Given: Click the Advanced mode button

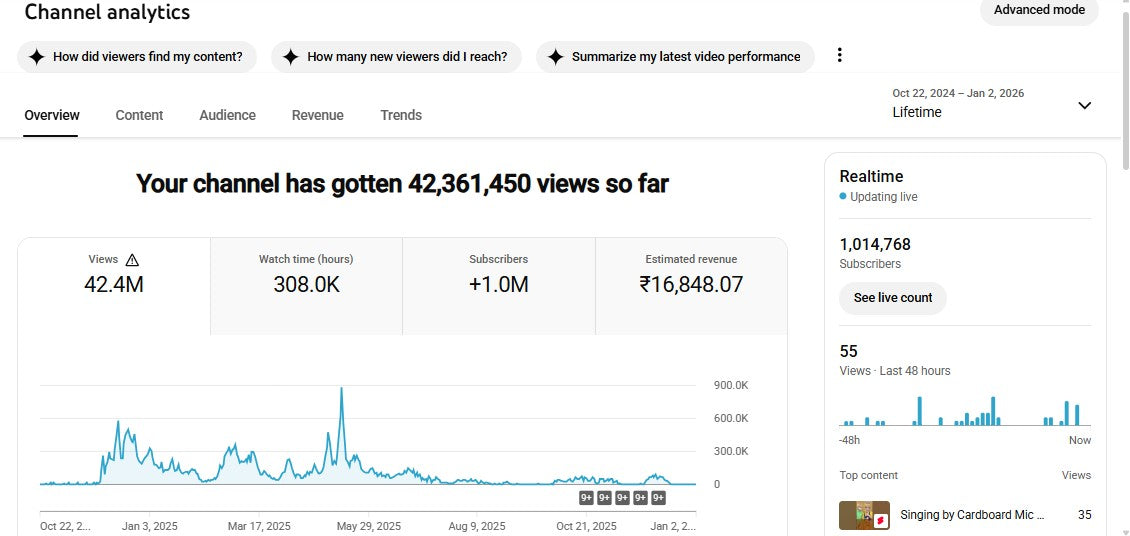Looking at the screenshot, I should (x=1039, y=10).
